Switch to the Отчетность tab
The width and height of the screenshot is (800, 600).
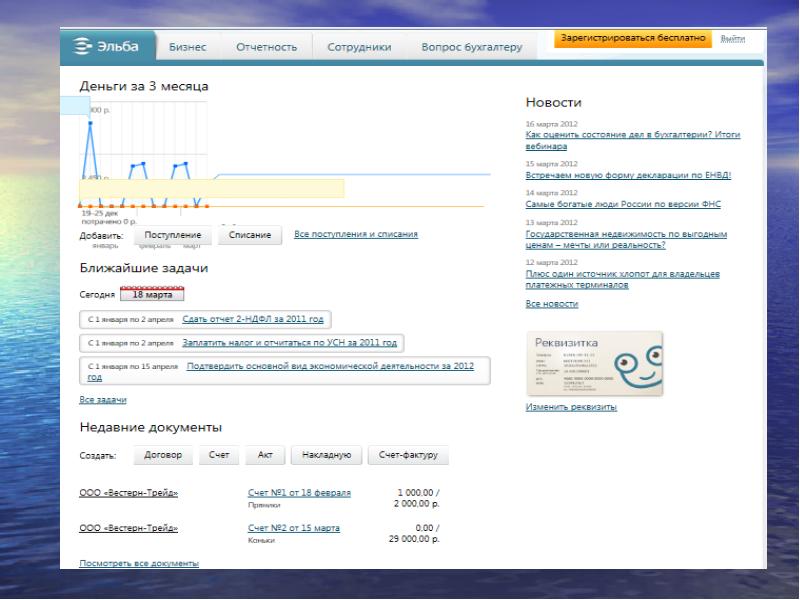coord(266,47)
